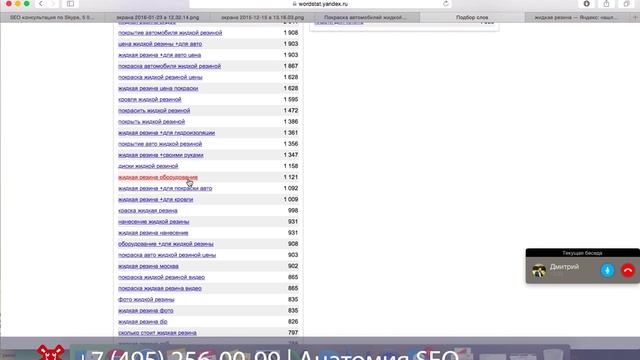The image size is (640, 360).
Task: Open 'кровля жидкой резиной' query
Action: point(150,99)
